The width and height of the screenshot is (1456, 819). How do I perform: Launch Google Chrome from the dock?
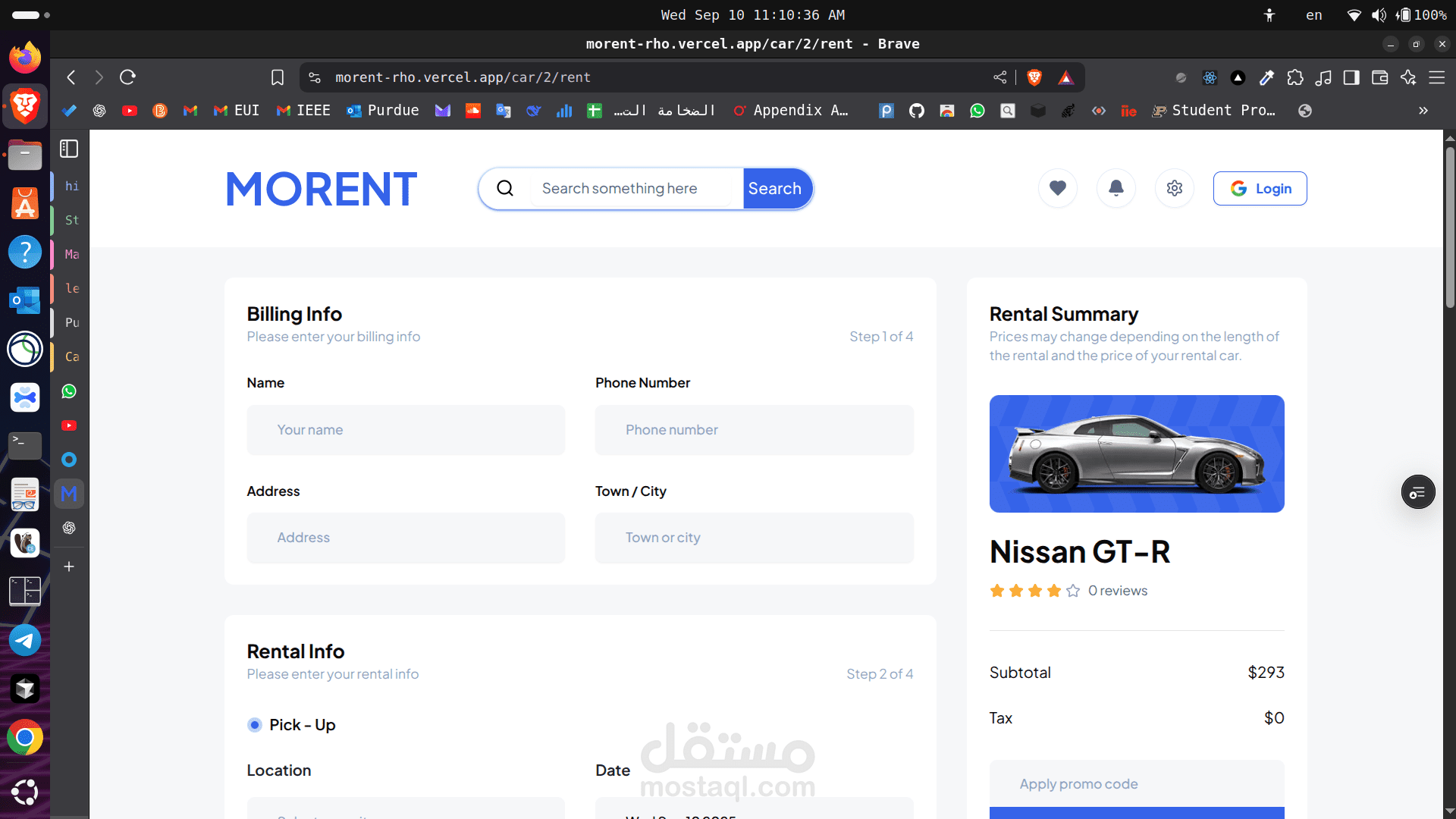tap(25, 737)
